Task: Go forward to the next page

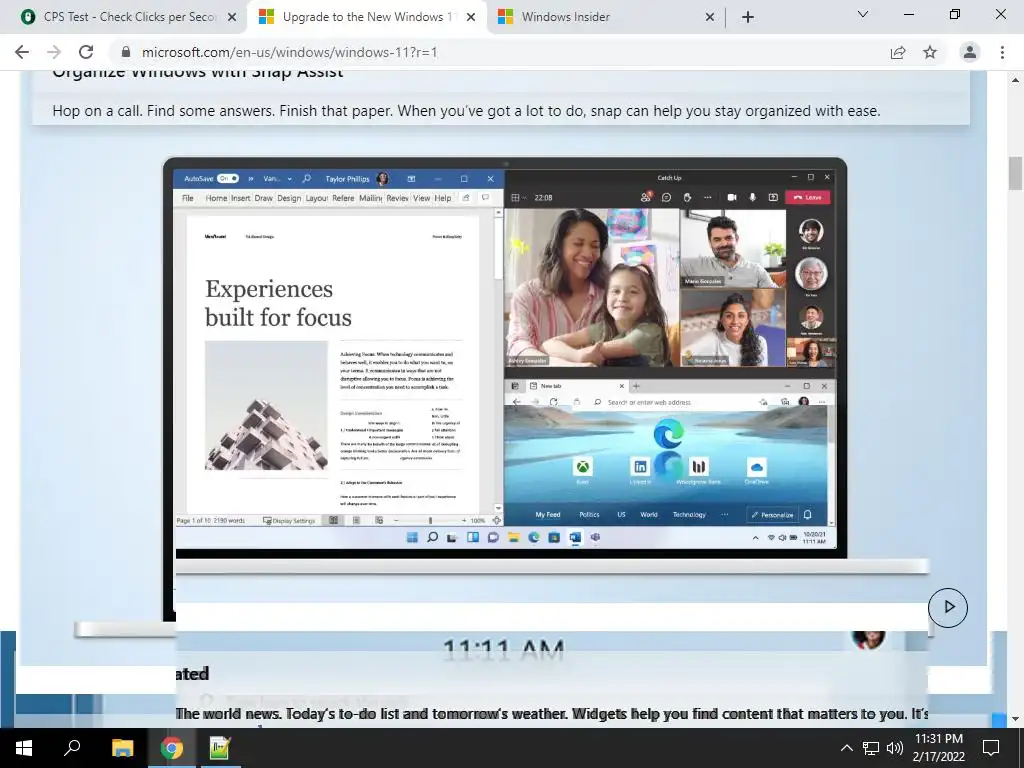Action: coord(54,52)
